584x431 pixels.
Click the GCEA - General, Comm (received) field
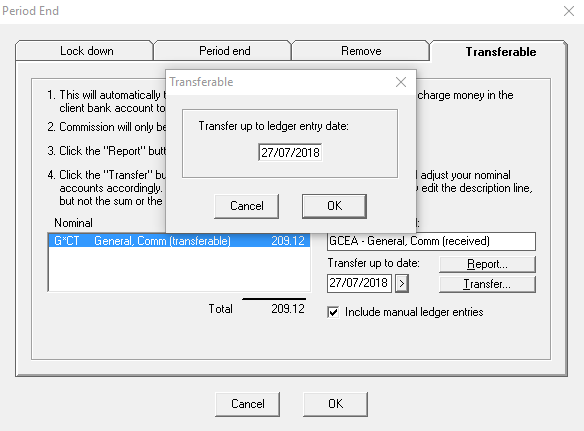coord(431,241)
